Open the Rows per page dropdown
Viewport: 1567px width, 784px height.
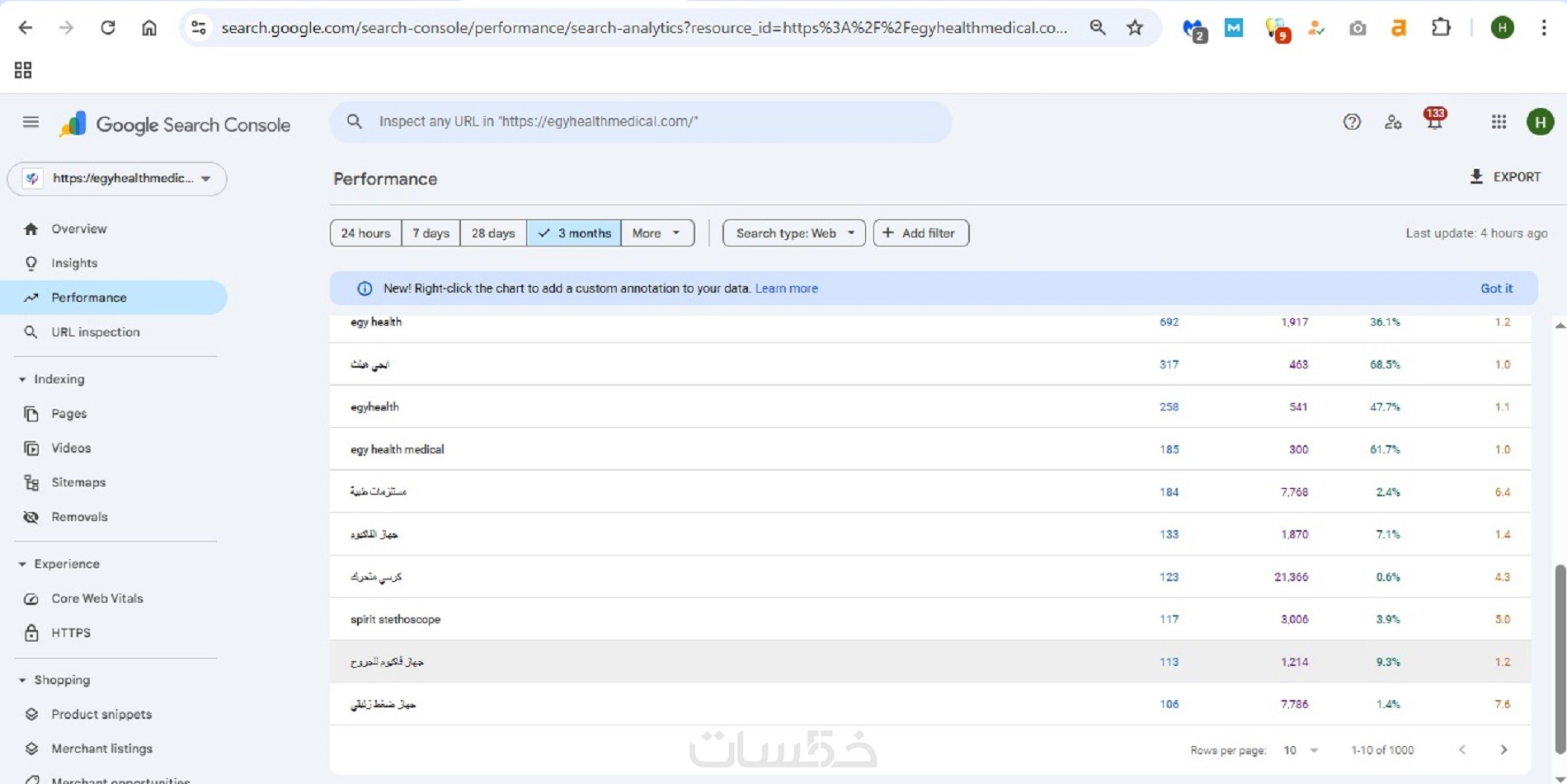[1301, 750]
